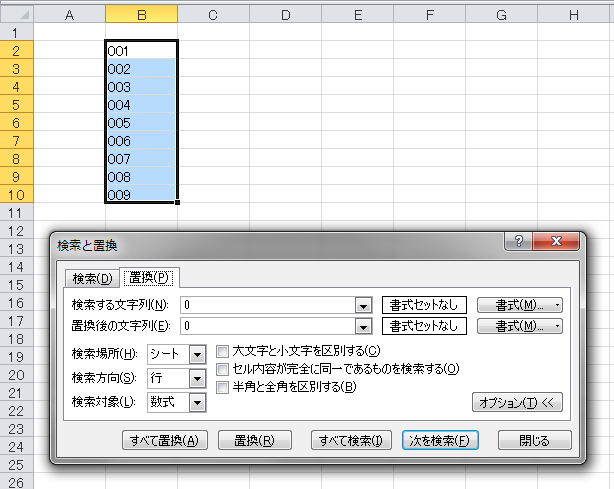This screenshot has height=489, width=614.
Task: Open the 書式(M) menu for search string
Action: click(x=520, y=305)
